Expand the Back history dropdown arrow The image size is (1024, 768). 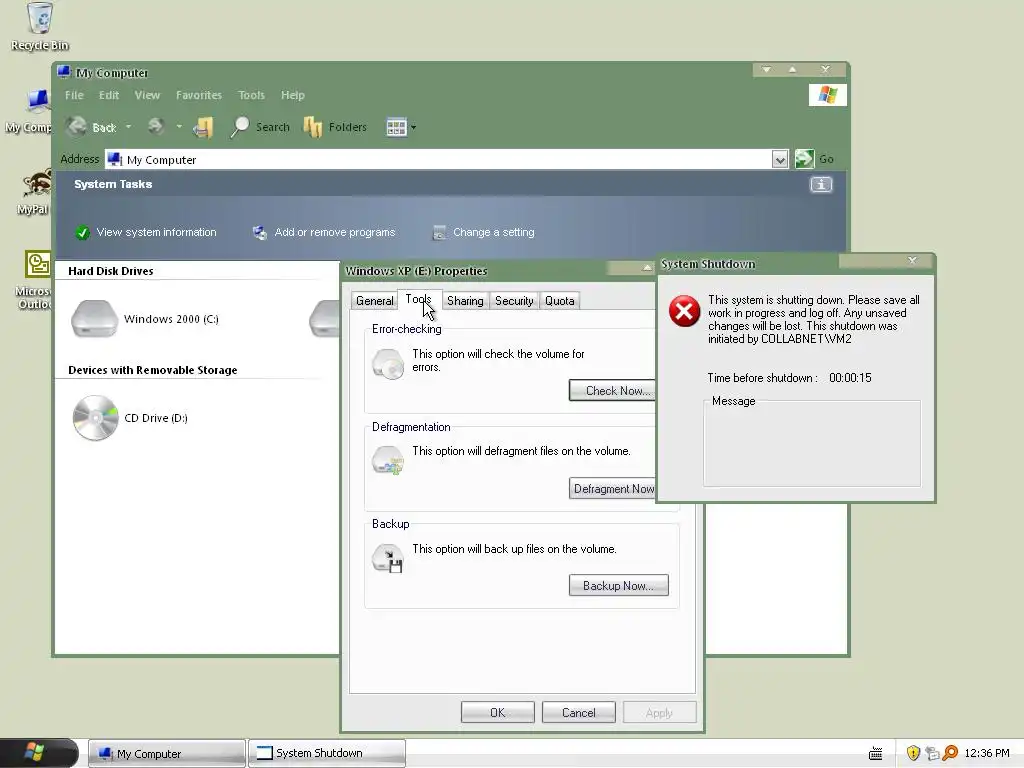(x=129, y=127)
